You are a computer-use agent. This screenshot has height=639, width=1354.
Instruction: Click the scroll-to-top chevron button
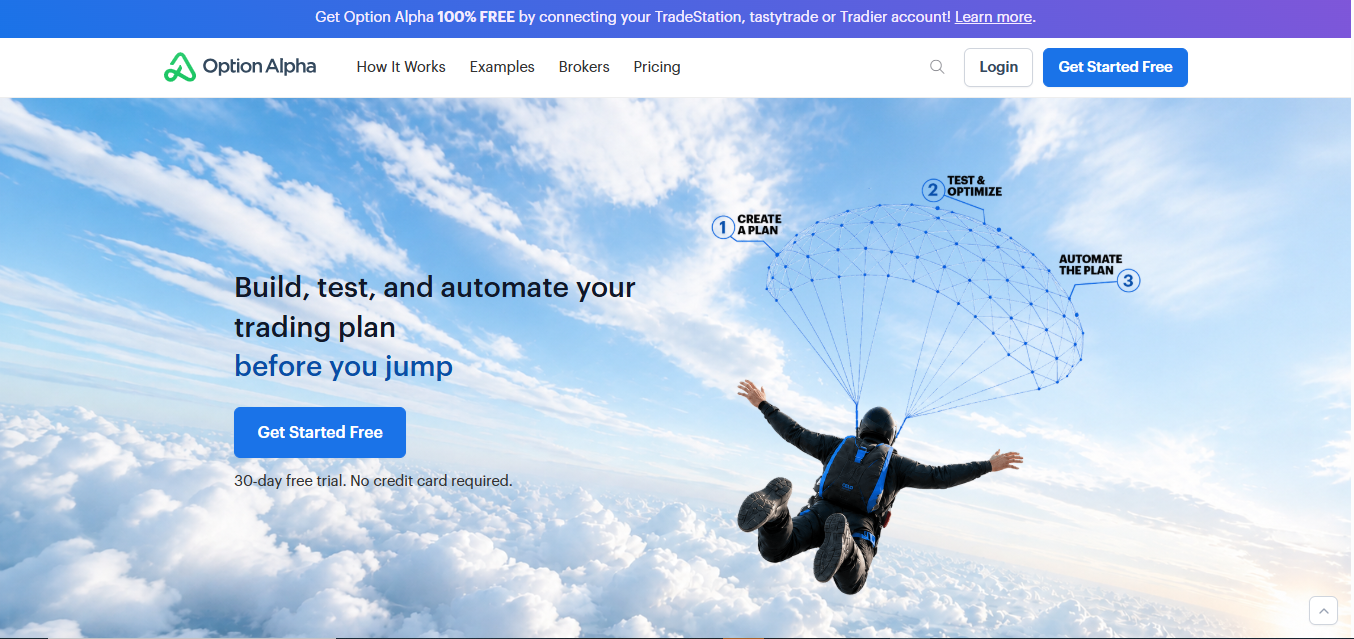pos(1323,610)
